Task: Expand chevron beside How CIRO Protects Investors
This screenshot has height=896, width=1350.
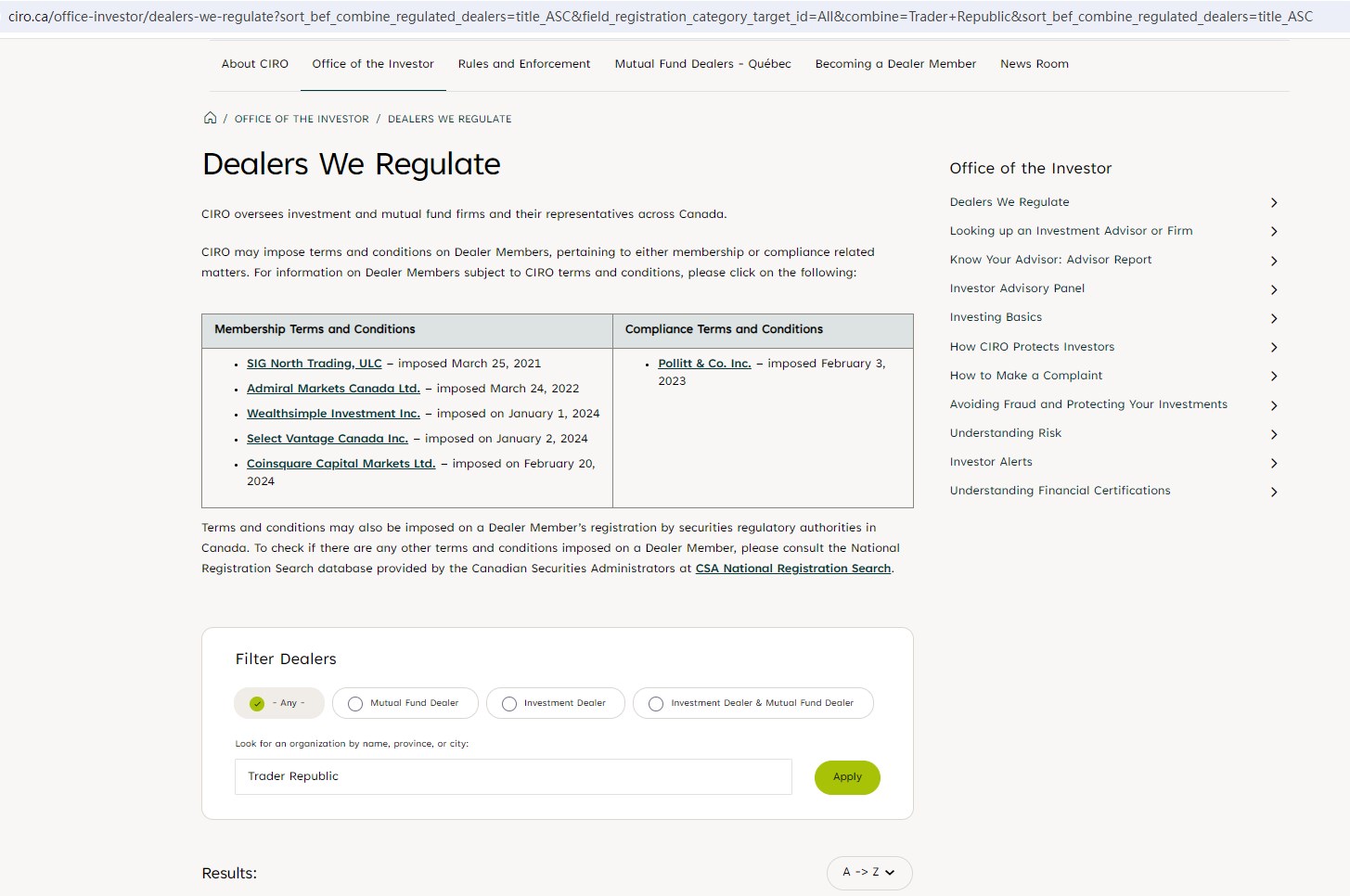Action: coord(1274,347)
